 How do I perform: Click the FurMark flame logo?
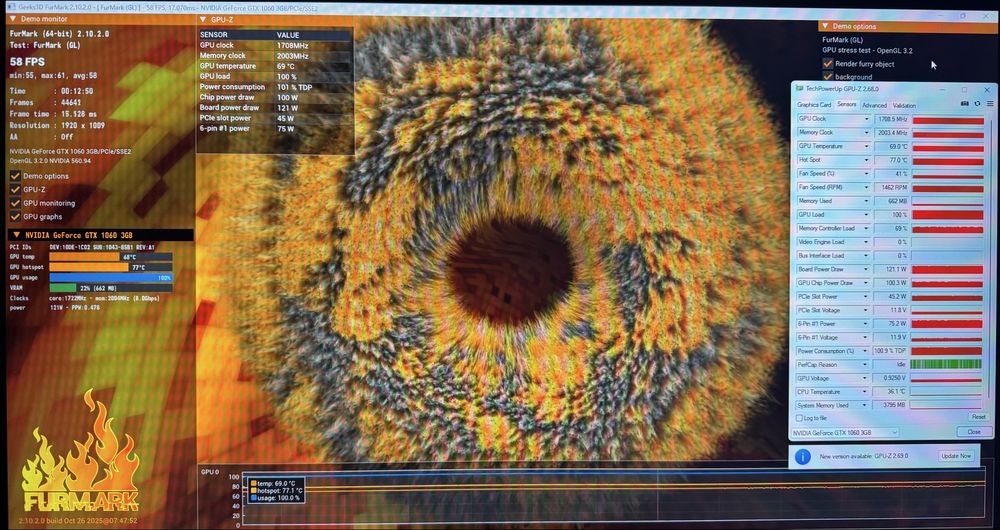coord(80,452)
